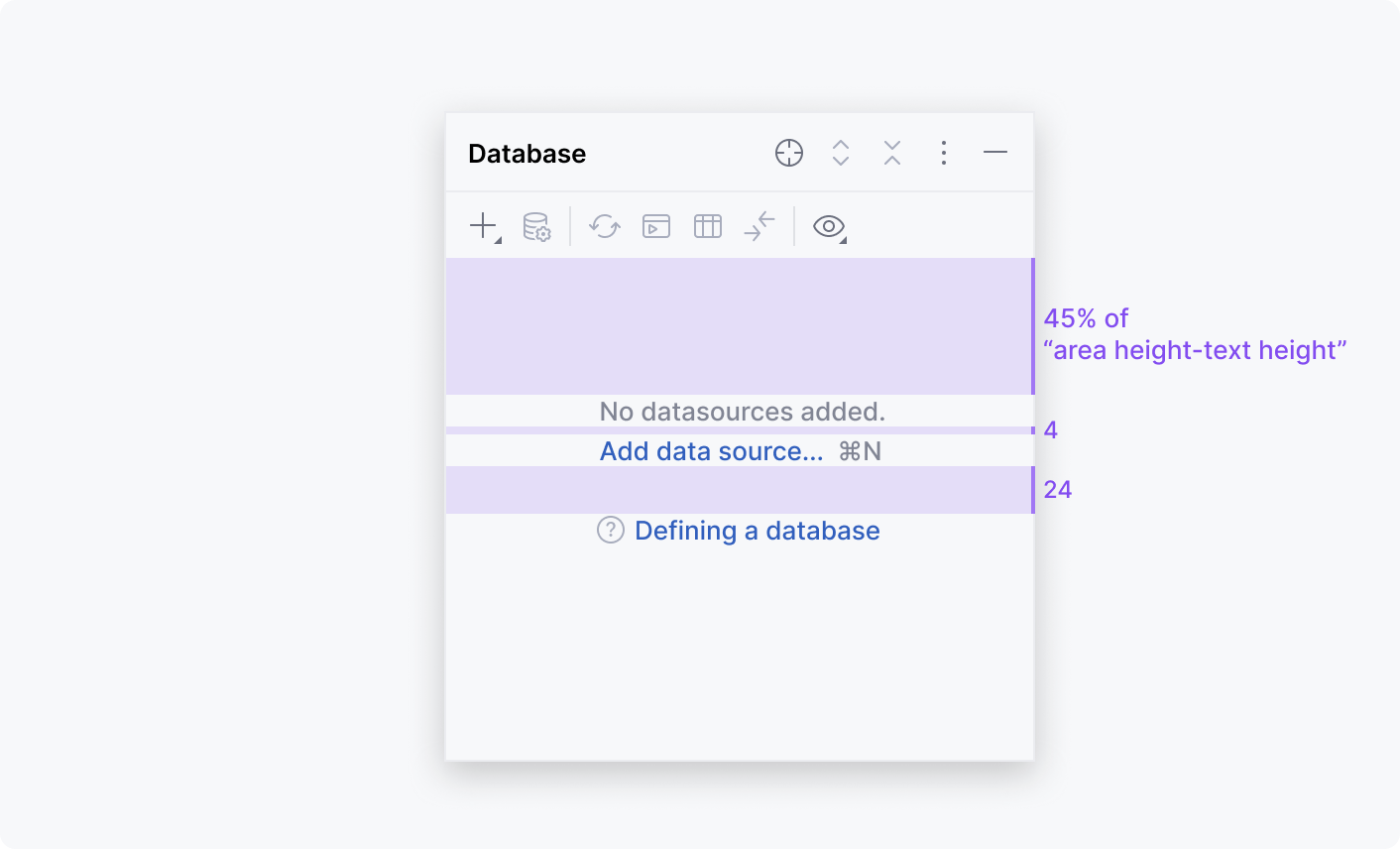The width and height of the screenshot is (1400, 849).
Task: Click the question mark help icon
Action: 611,531
